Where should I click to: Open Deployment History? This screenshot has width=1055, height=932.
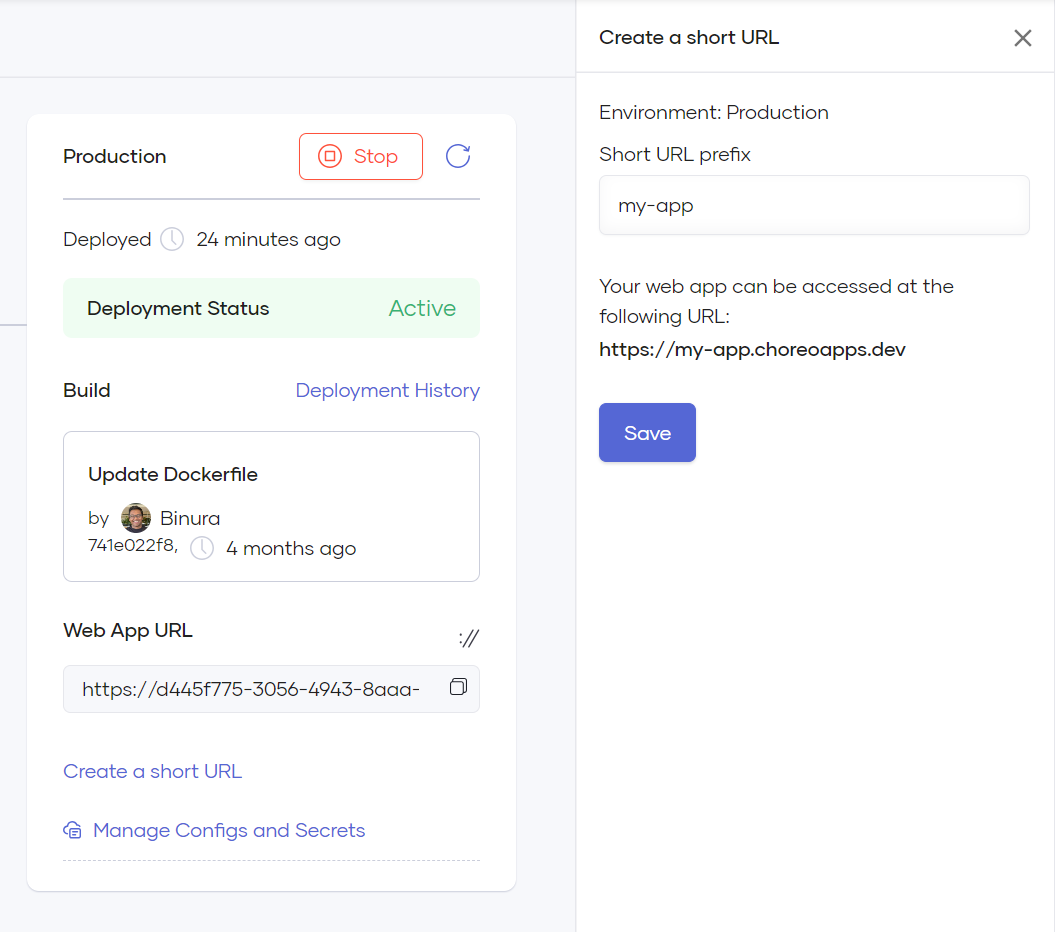click(388, 390)
